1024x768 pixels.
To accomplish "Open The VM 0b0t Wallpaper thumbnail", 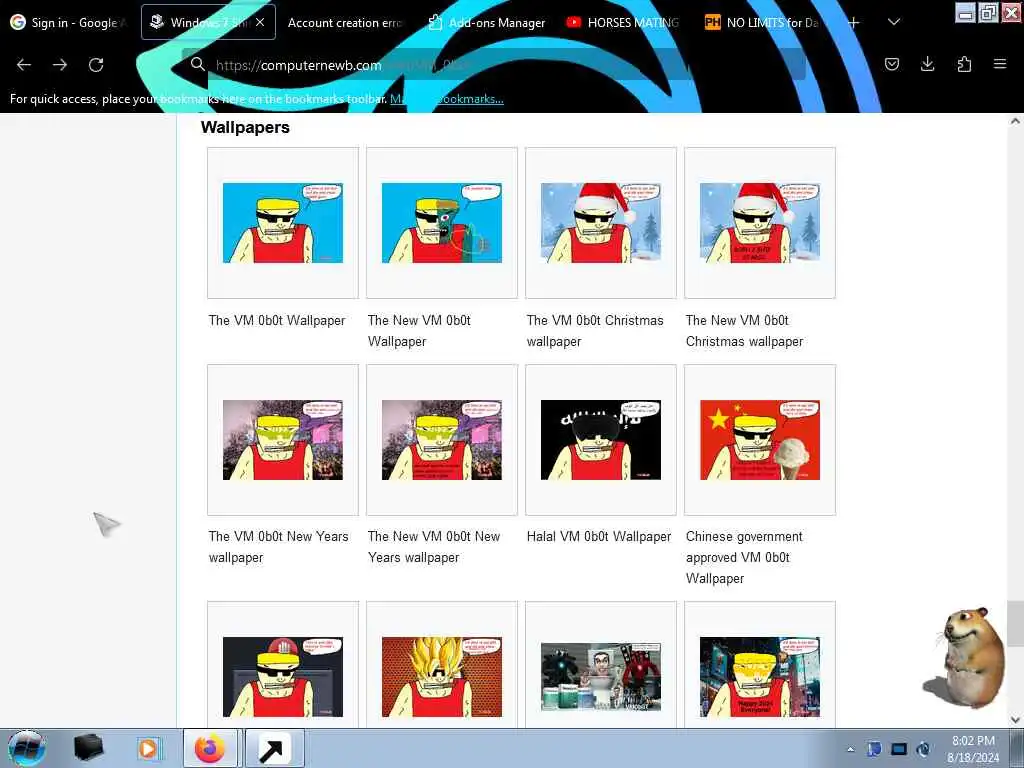I will point(283,223).
